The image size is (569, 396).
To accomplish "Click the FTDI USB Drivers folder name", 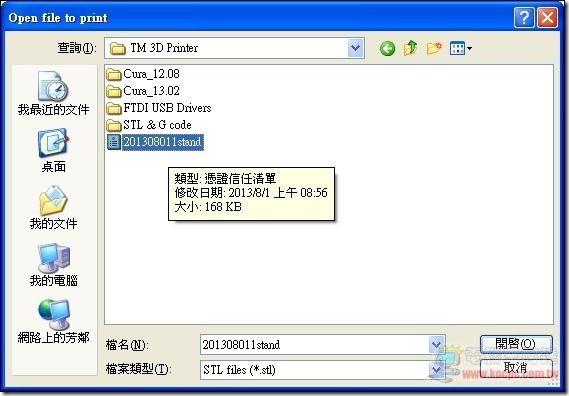I will coord(167,108).
